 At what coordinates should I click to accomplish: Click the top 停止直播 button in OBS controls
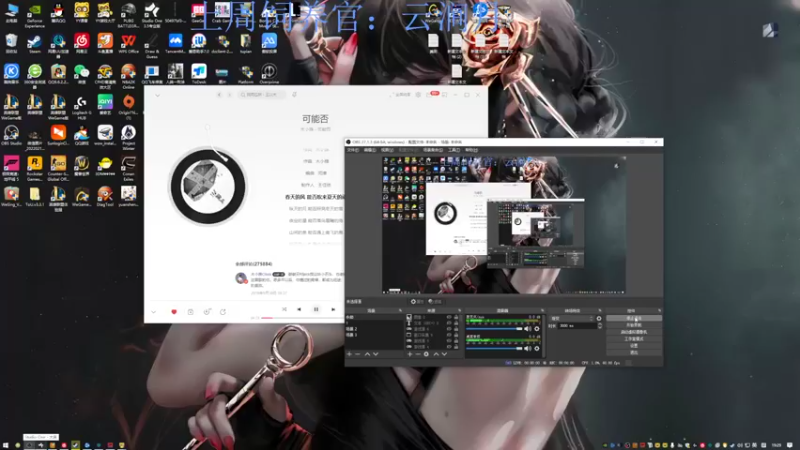pyautogui.click(x=634, y=318)
